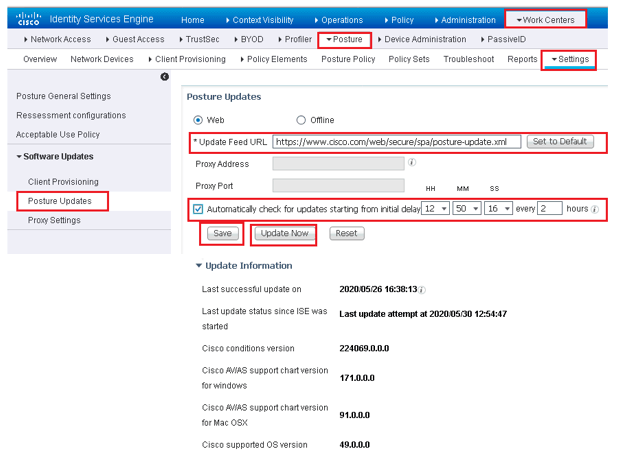The height and width of the screenshot is (461, 629).
Task: Click the Update Now button
Action: tap(285, 233)
